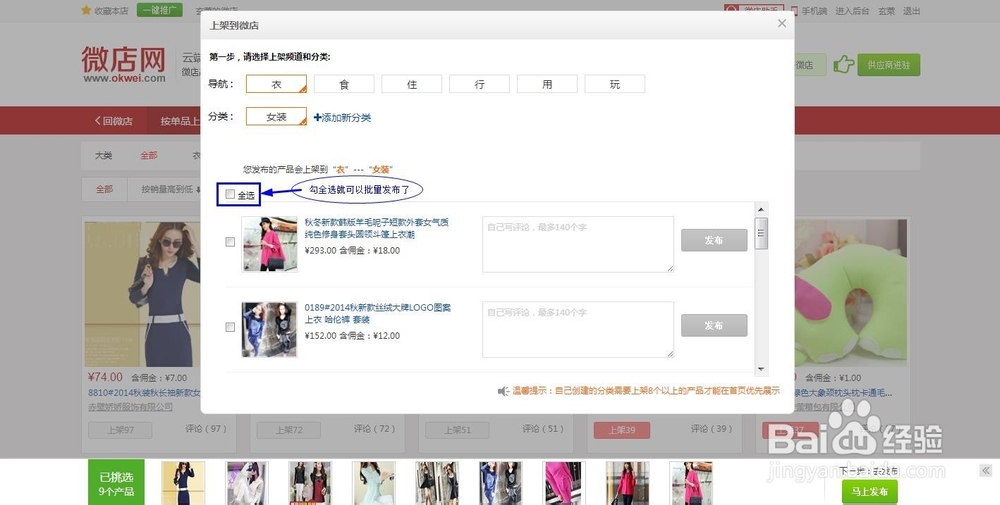
Task: Click the 全部 sort tab above the products
Action: point(104,189)
